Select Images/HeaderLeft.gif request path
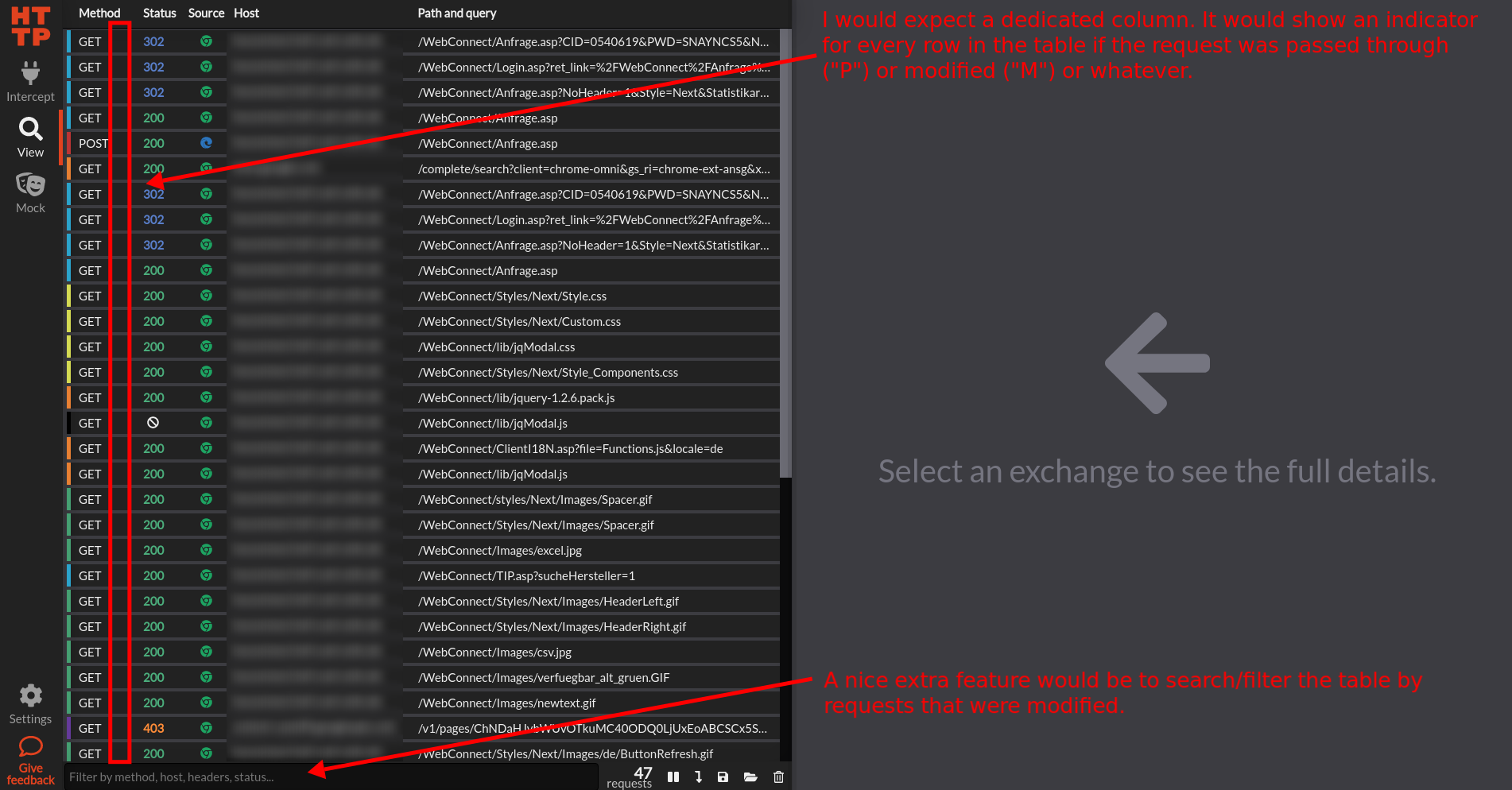1512x790 pixels. (549, 601)
